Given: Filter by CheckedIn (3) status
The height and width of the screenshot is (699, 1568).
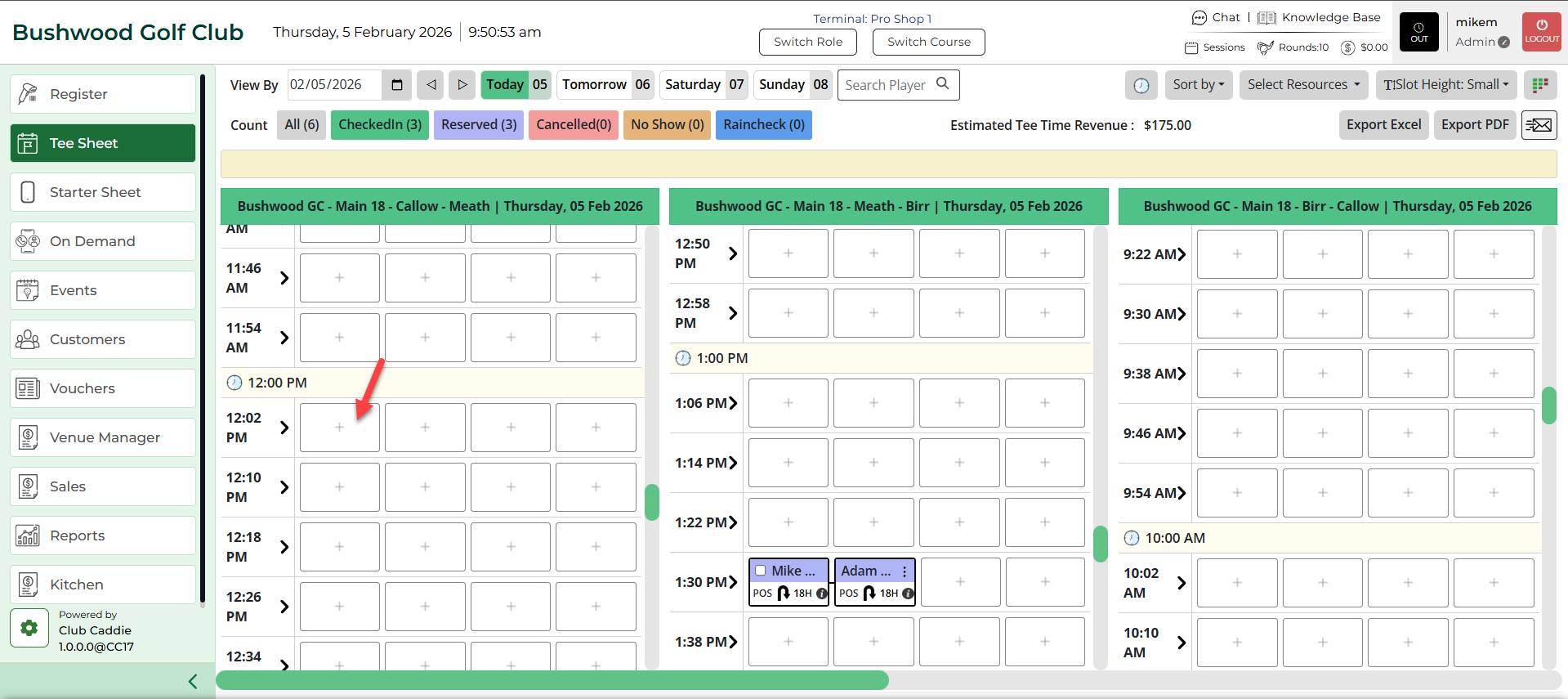Looking at the screenshot, I should tap(380, 125).
